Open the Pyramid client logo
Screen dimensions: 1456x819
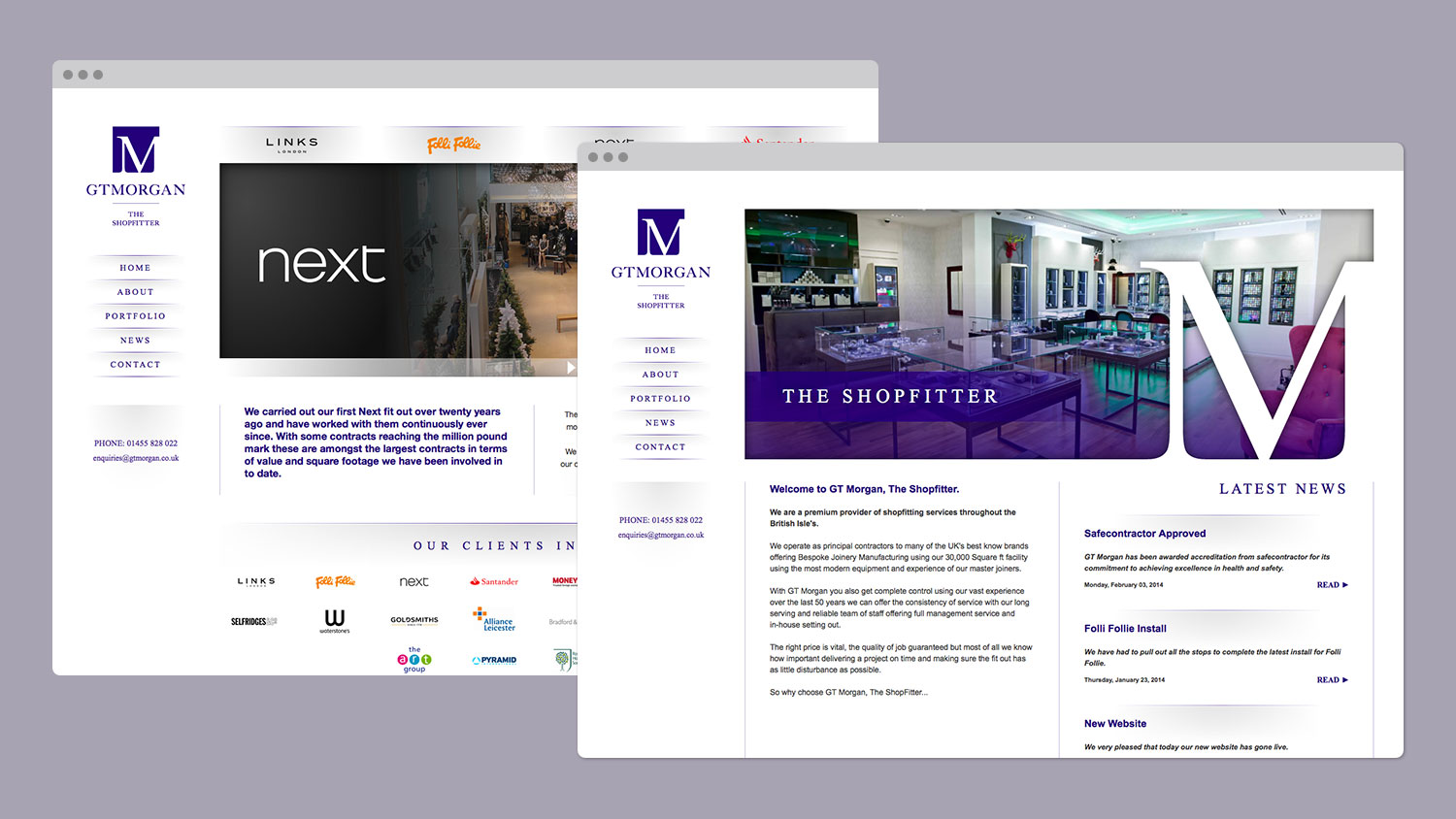pos(495,660)
